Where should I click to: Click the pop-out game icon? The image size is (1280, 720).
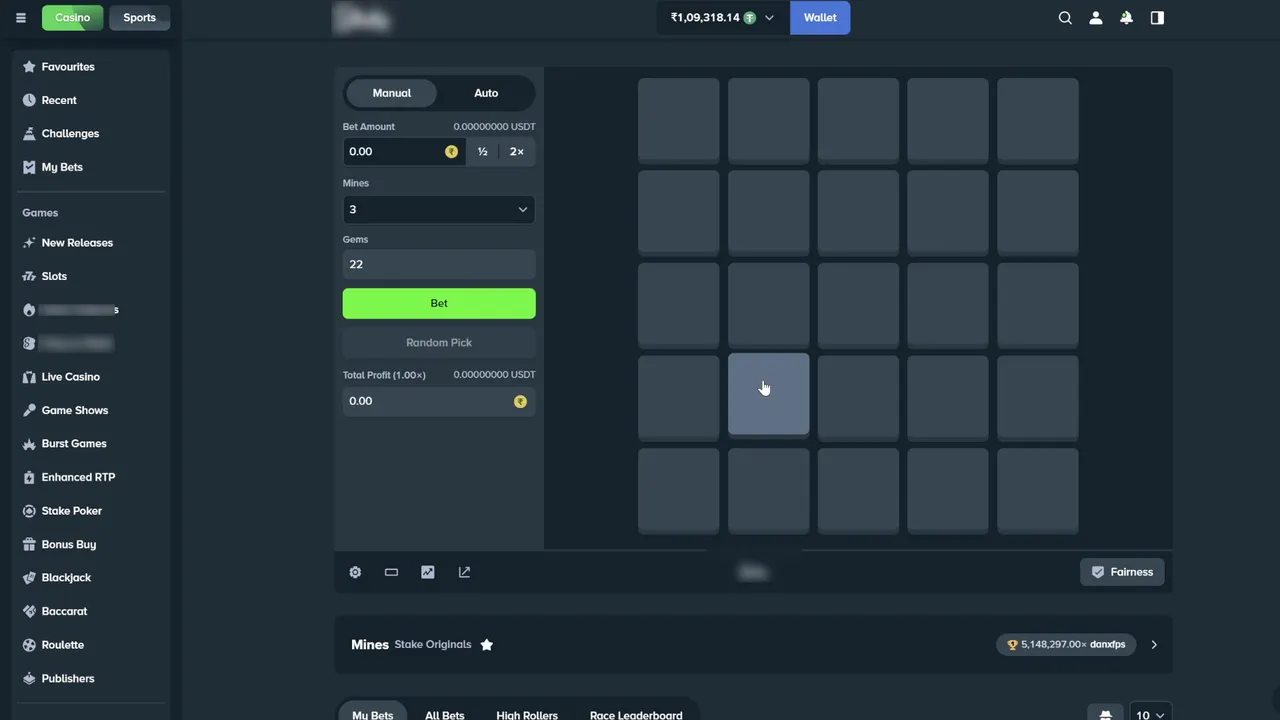464,572
